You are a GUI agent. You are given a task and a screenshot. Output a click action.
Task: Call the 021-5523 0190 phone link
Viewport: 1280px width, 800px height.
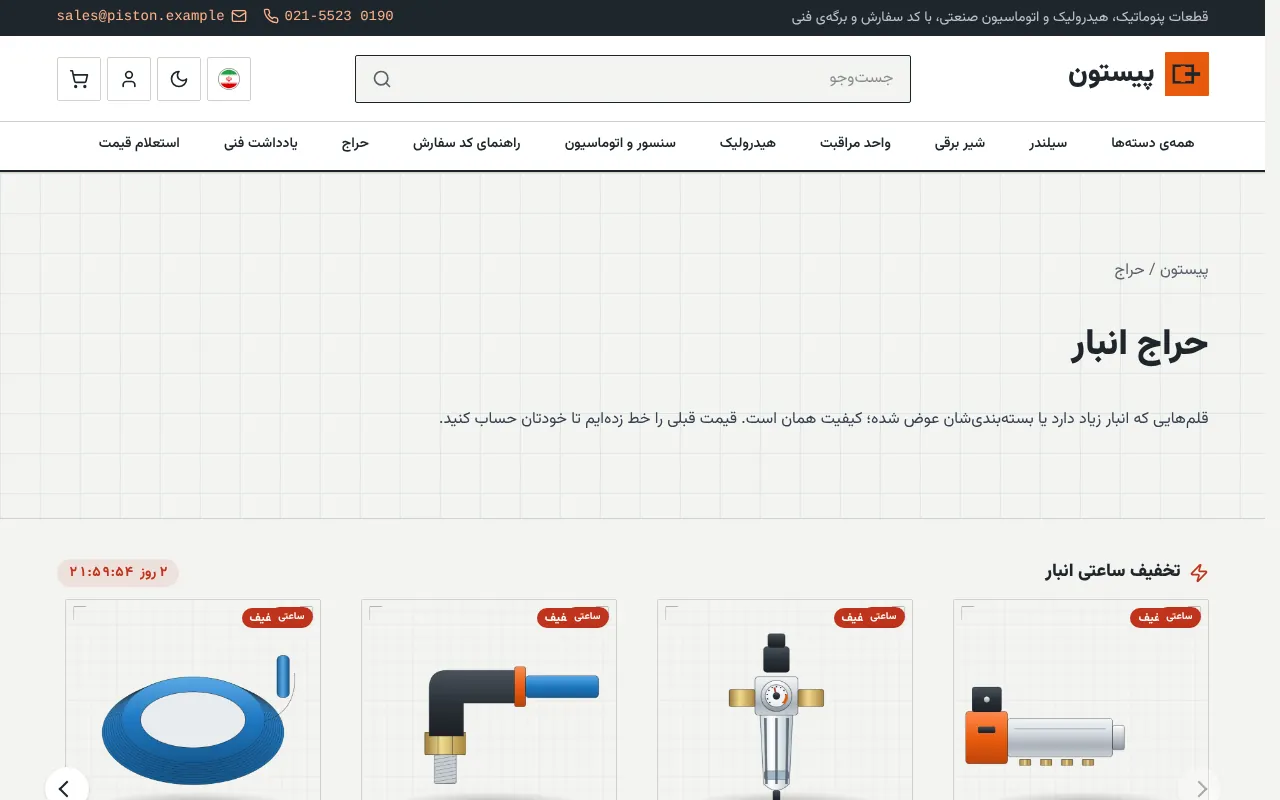tap(339, 16)
